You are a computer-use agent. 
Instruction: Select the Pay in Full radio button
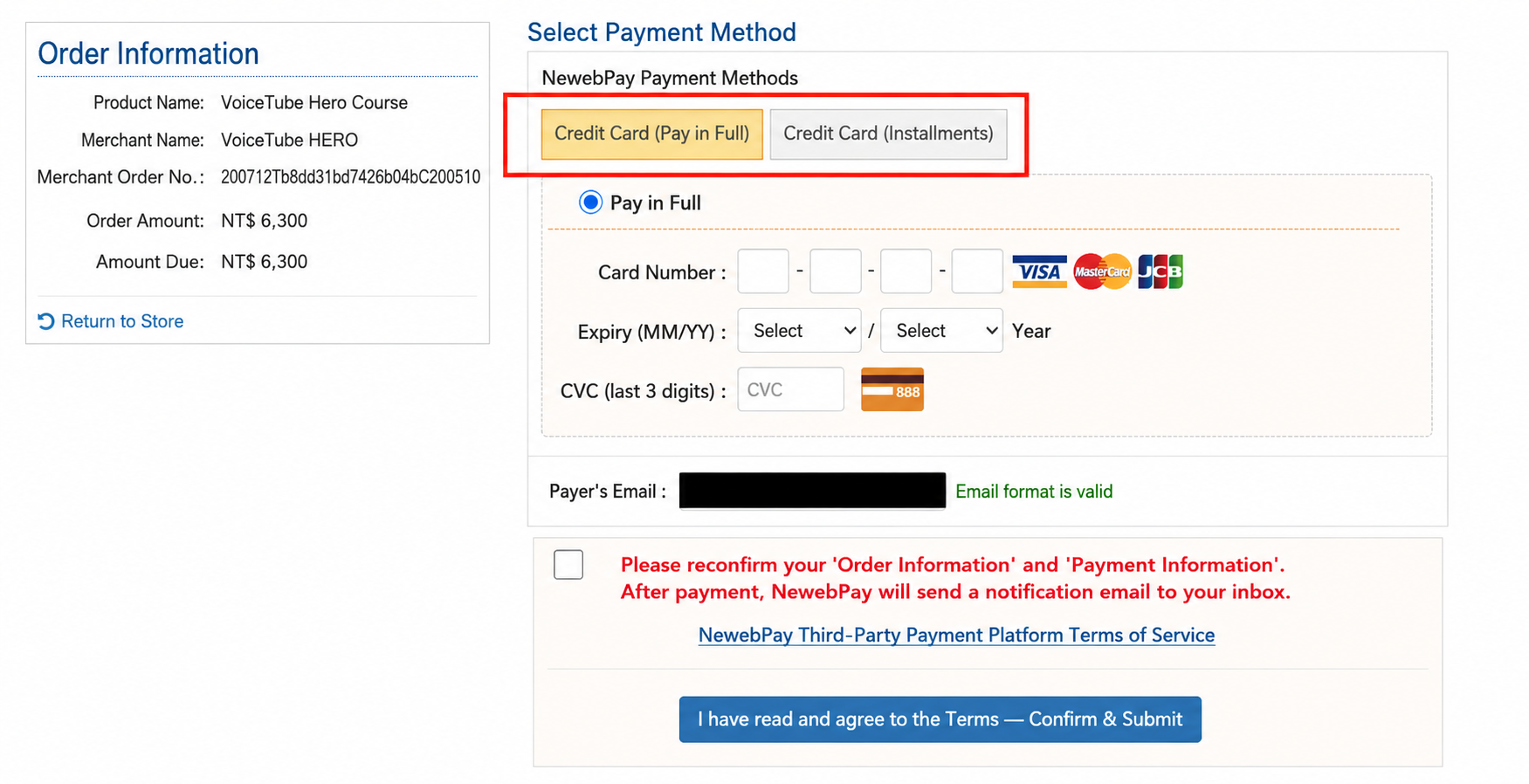click(x=590, y=203)
